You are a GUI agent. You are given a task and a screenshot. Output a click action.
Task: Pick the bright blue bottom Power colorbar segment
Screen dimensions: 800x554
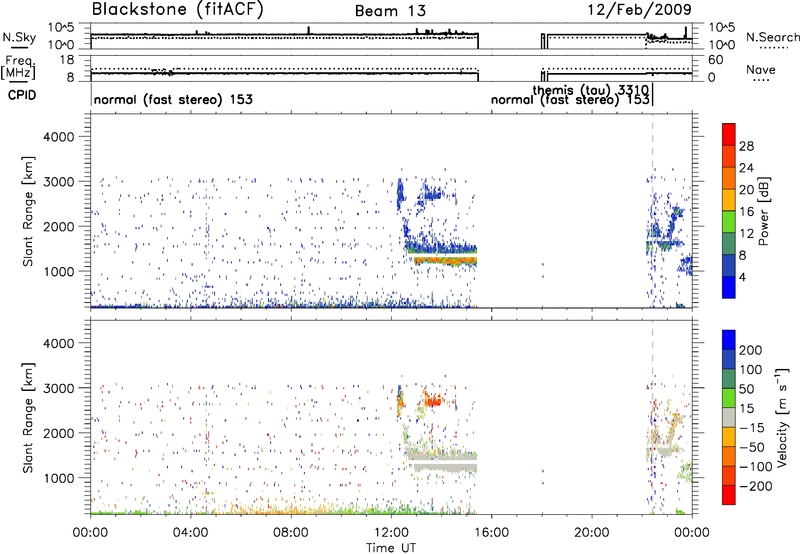729,287
